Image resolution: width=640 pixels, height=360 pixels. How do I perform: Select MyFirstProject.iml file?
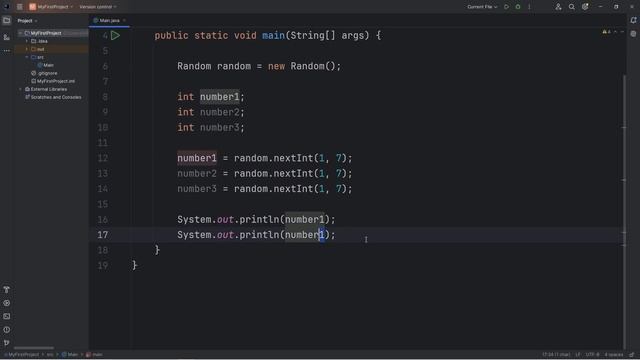tap(53, 81)
